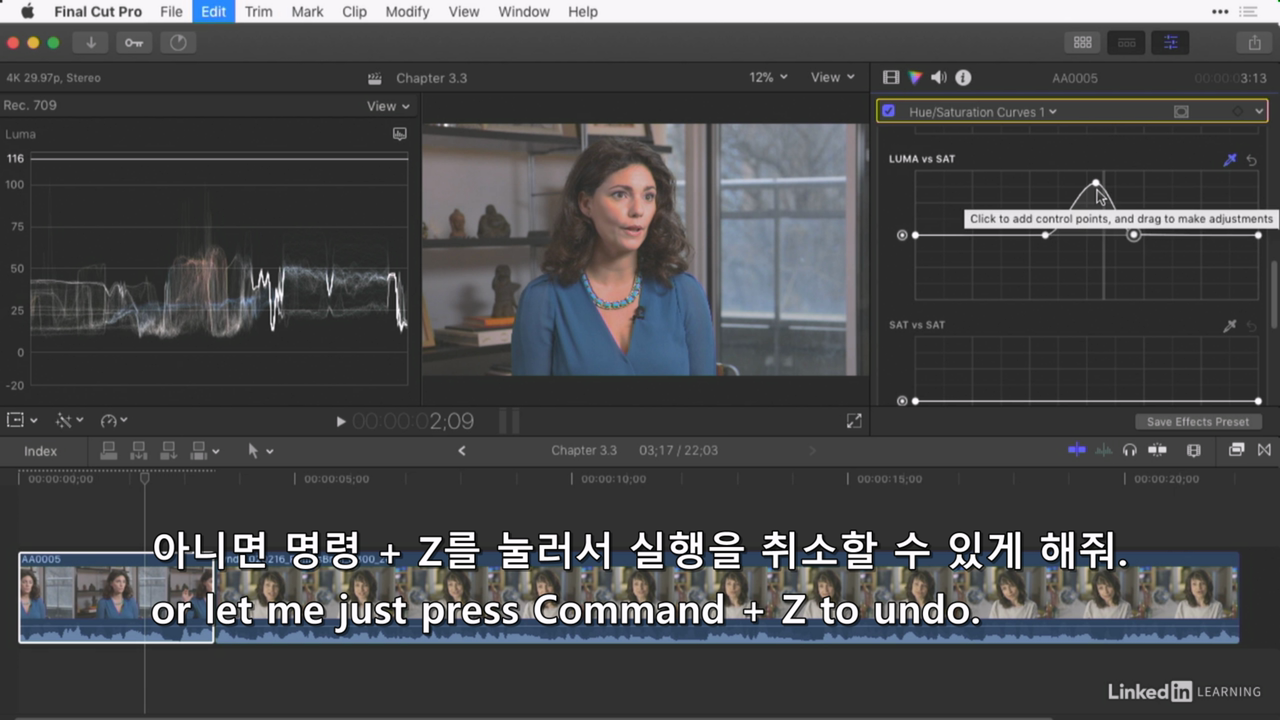Open the Overwrite clip edit dropdown

pyautogui.click(x=205, y=451)
